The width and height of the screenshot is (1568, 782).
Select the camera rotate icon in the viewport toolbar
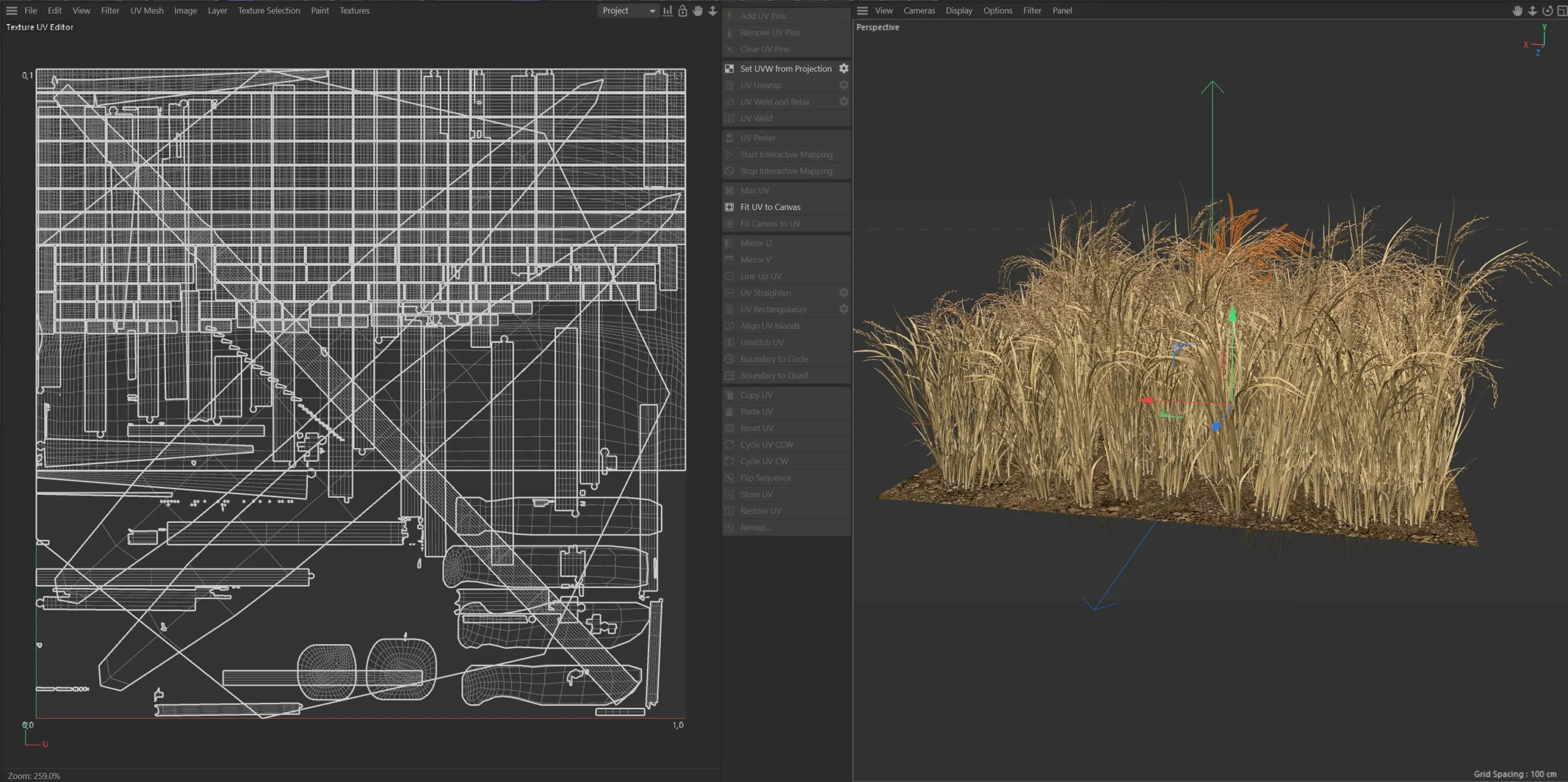[x=1548, y=10]
